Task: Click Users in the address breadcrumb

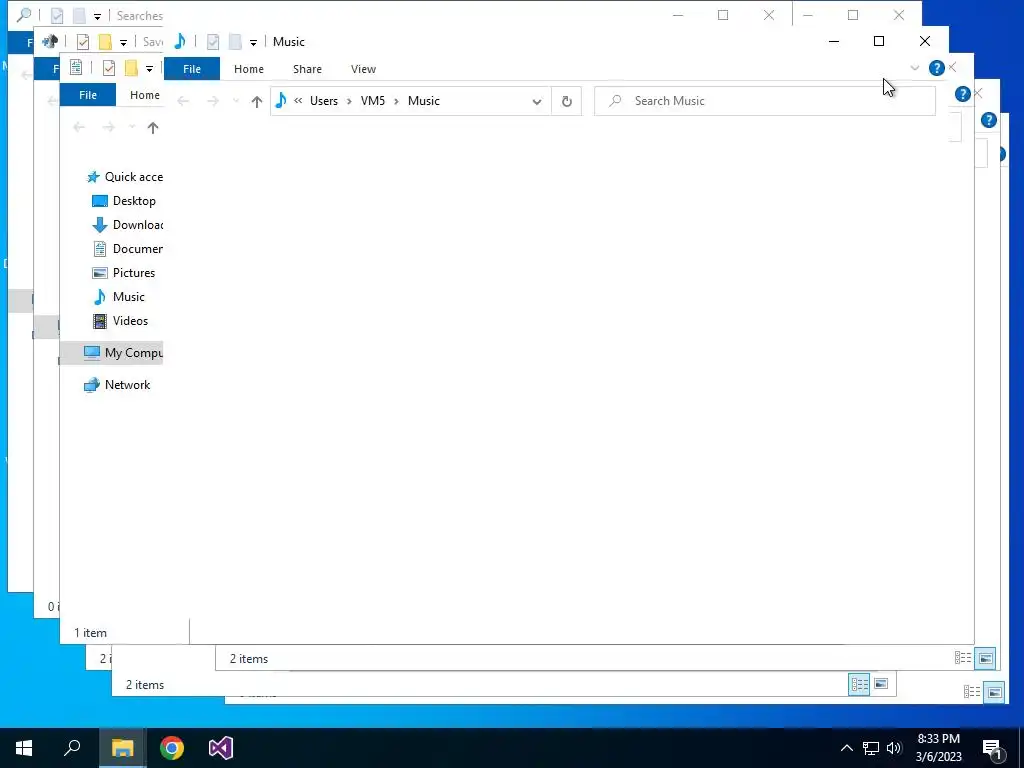Action: click(x=324, y=101)
